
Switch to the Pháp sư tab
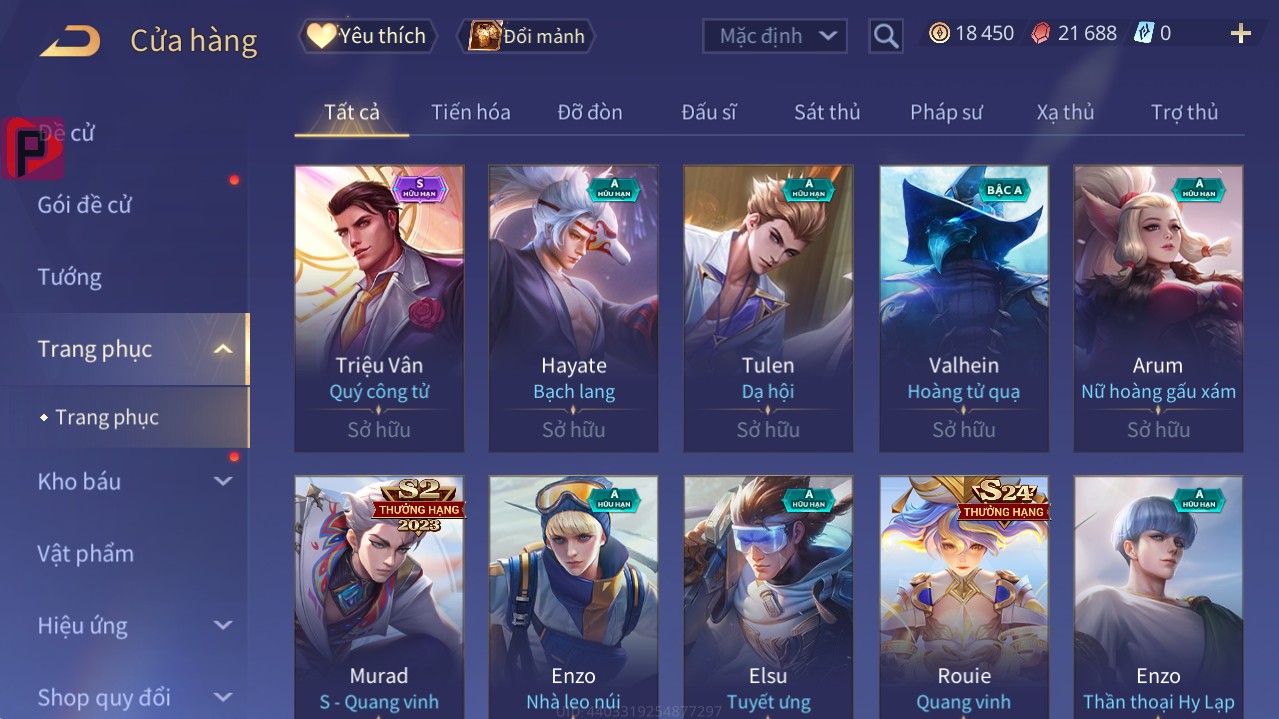946,112
